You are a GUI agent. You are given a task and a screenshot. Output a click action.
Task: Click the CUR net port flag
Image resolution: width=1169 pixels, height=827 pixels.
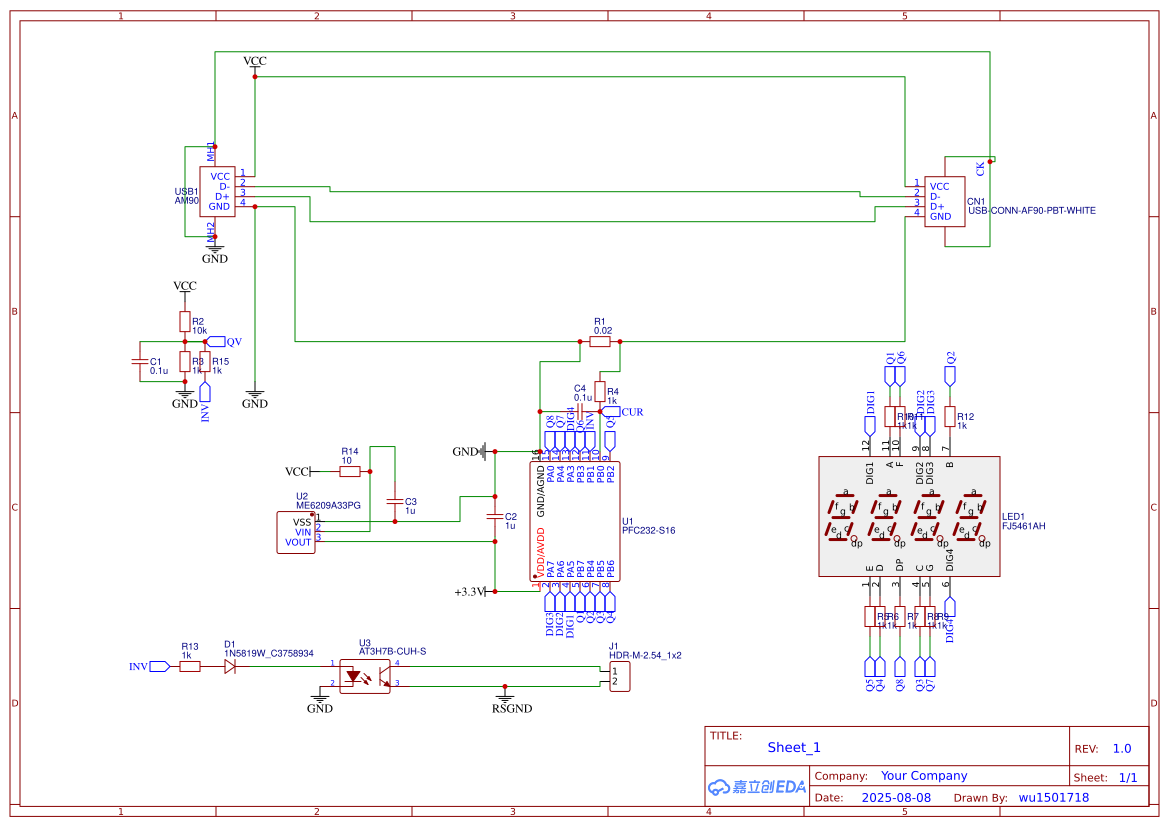610,412
